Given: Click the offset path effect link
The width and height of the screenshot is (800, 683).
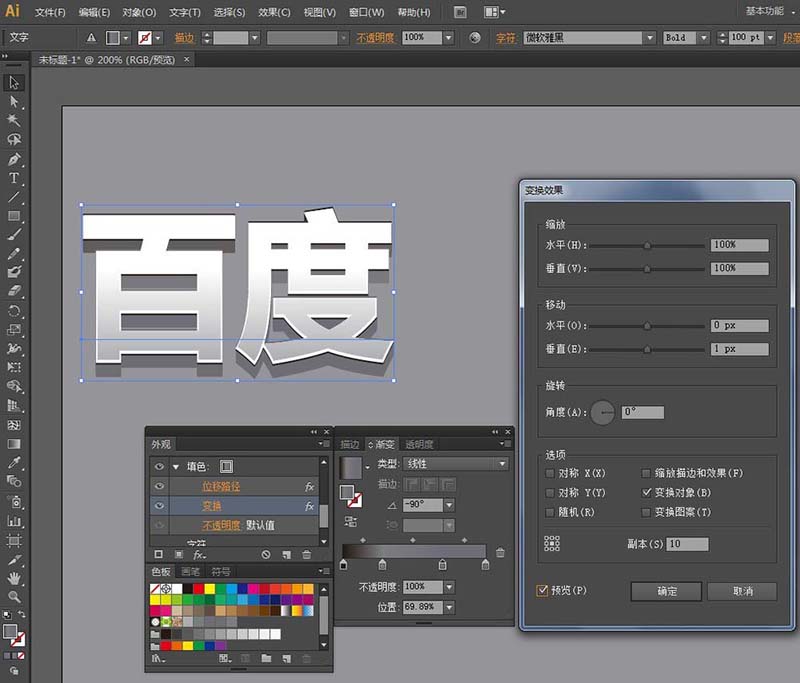Looking at the screenshot, I should tap(221, 486).
